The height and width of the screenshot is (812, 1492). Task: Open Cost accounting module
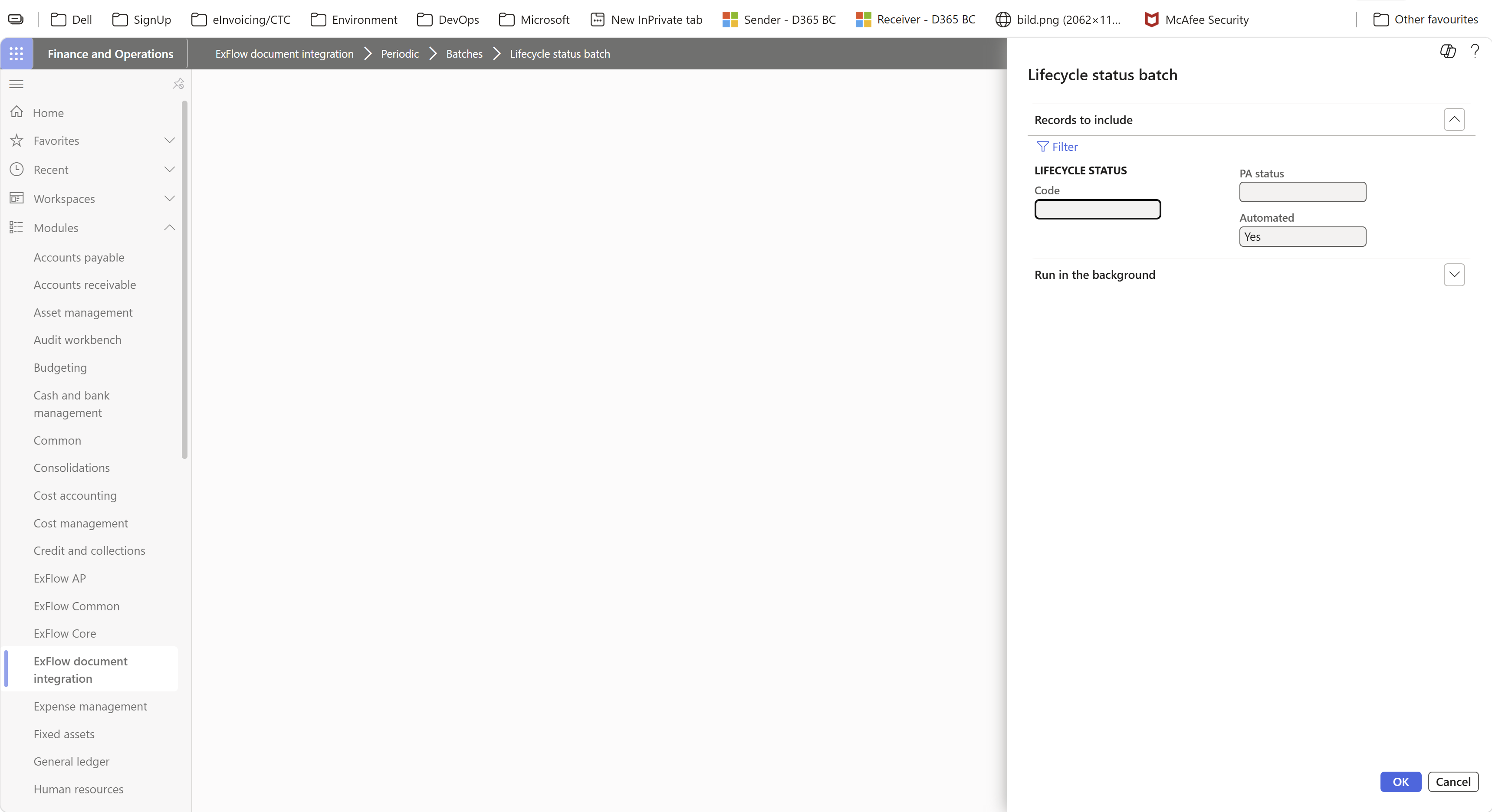pos(76,495)
